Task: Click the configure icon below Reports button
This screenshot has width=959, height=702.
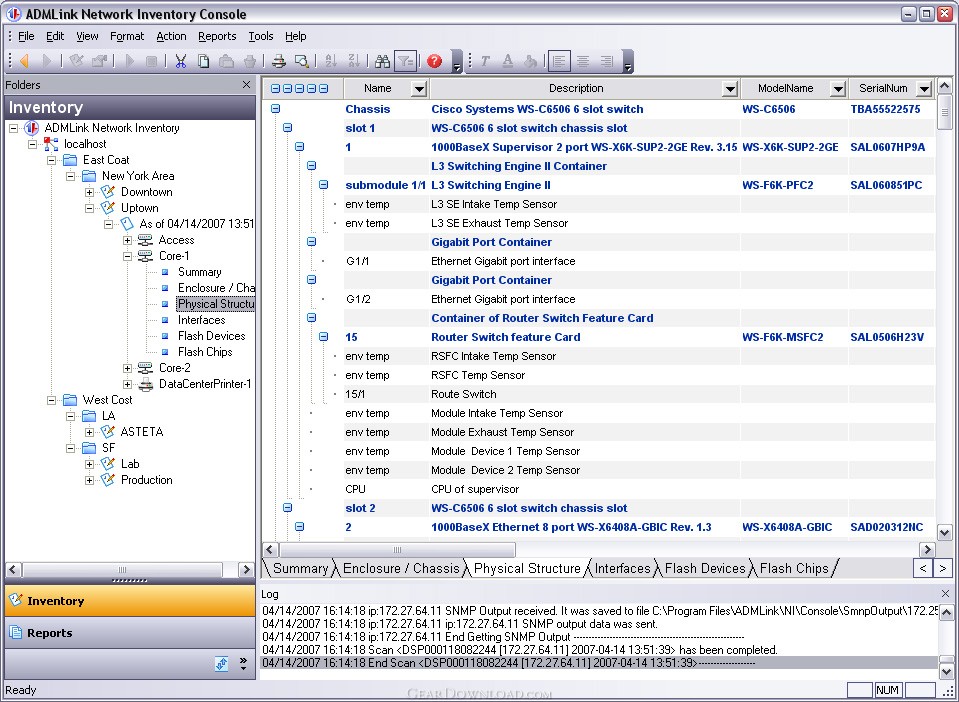Action: click(x=221, y=663)
